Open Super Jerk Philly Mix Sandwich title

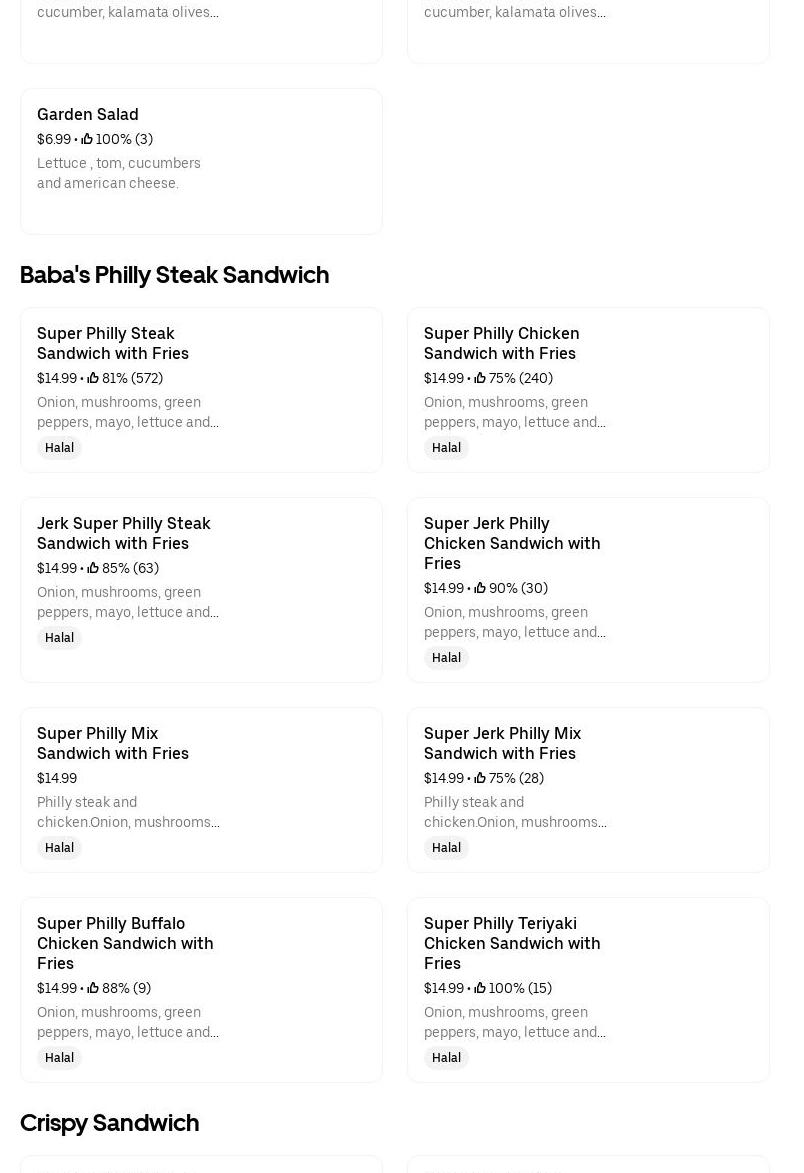pyautogui.click(x=501, y=743)
